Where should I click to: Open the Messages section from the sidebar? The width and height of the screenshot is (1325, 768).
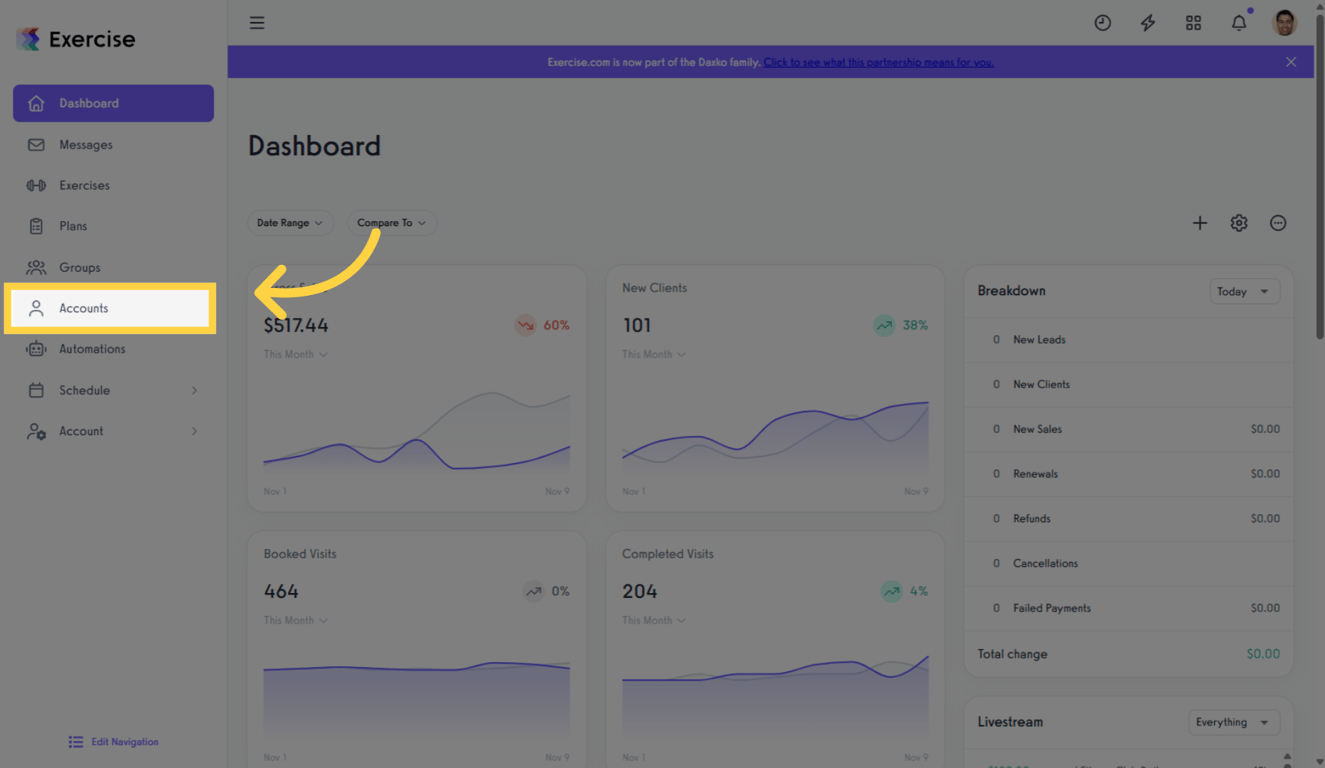tap(86, 144)
